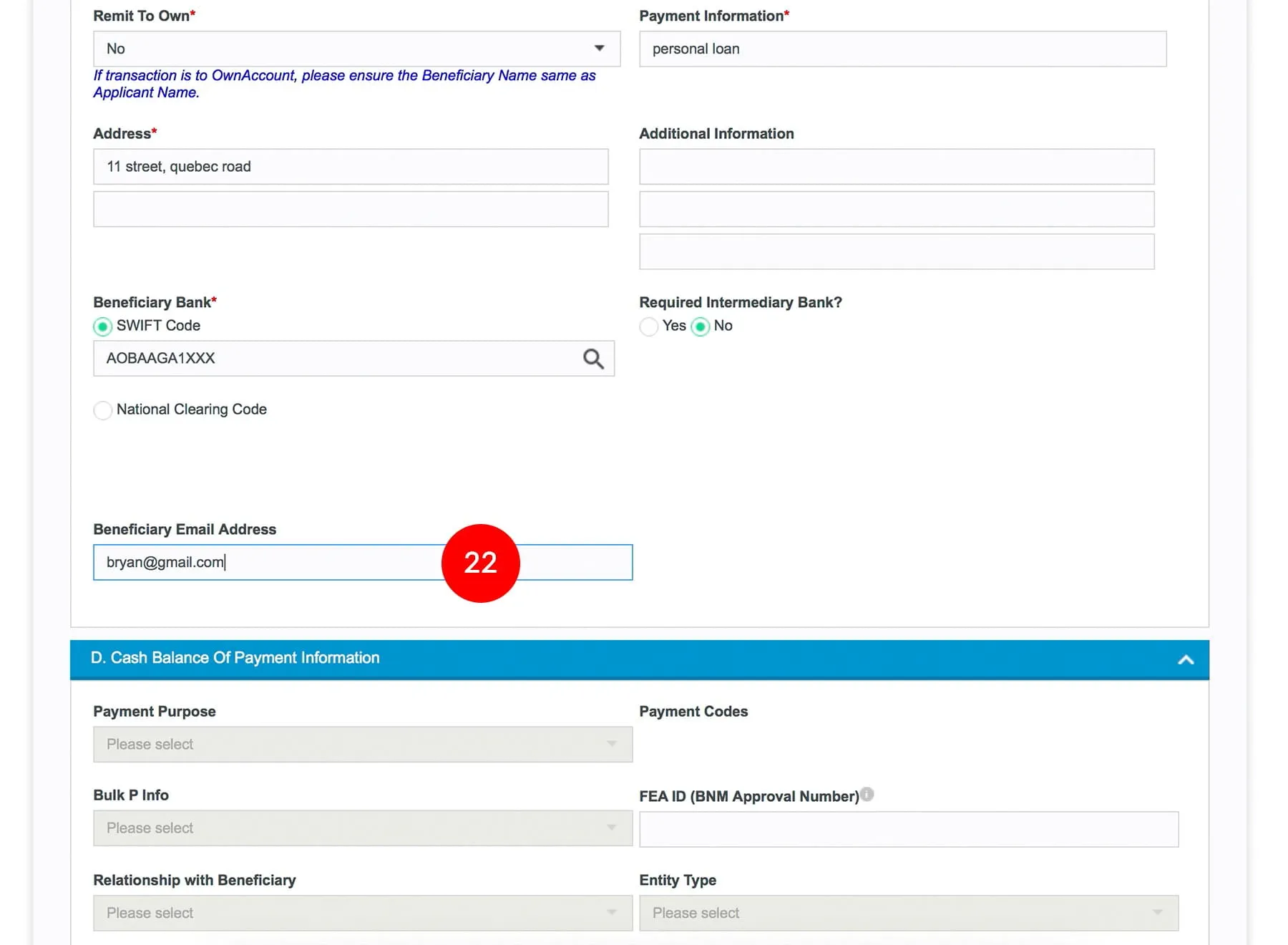
Task: Open the Relationship with Beneficiary dropdown
Action: [362, 913]
